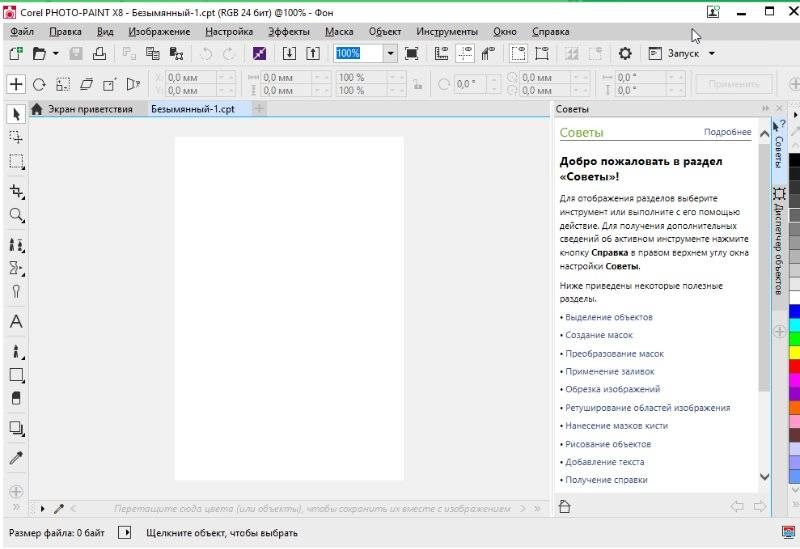
Task: Click the Open folder icon
Action: [x=39, y=53]
